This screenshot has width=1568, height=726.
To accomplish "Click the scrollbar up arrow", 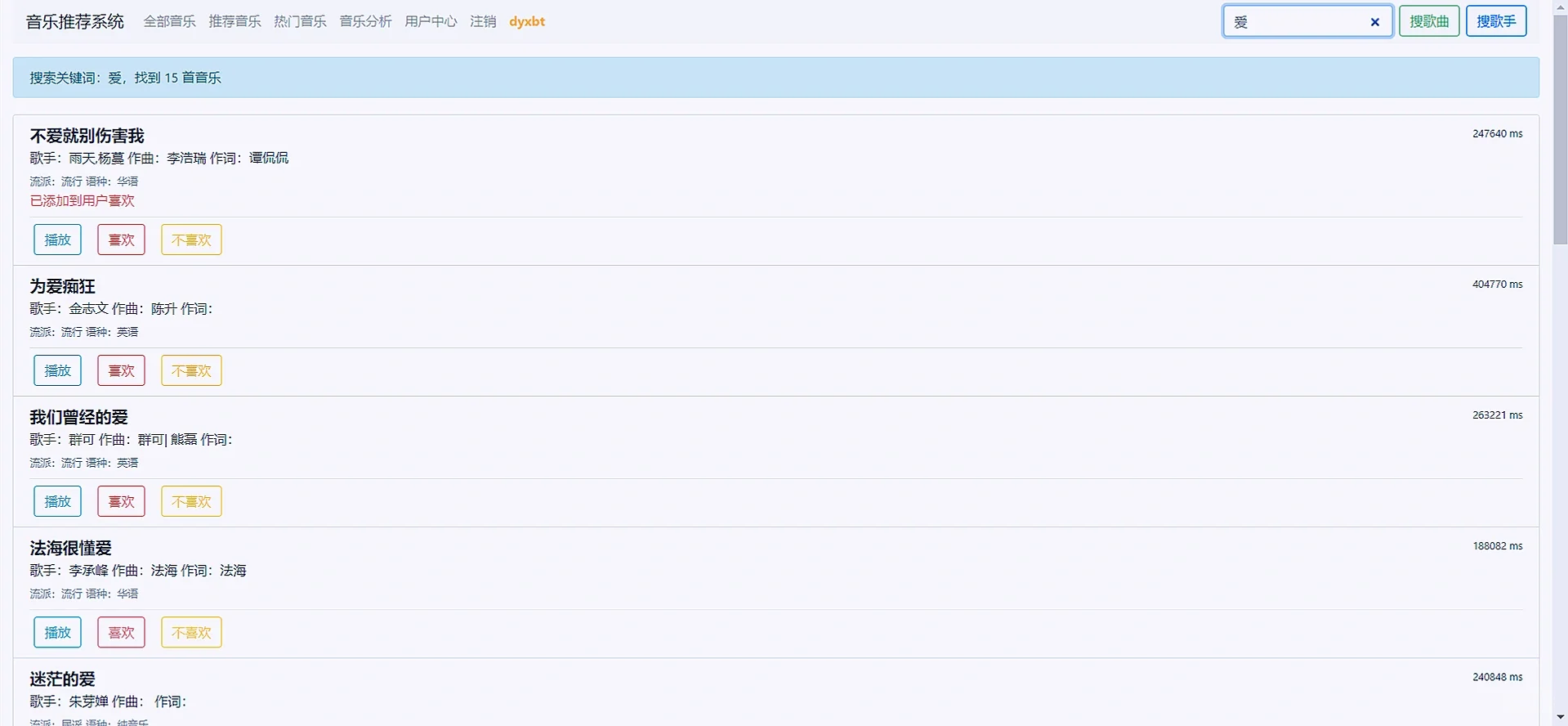I will pyautogui.click(x=1561, y=7).
